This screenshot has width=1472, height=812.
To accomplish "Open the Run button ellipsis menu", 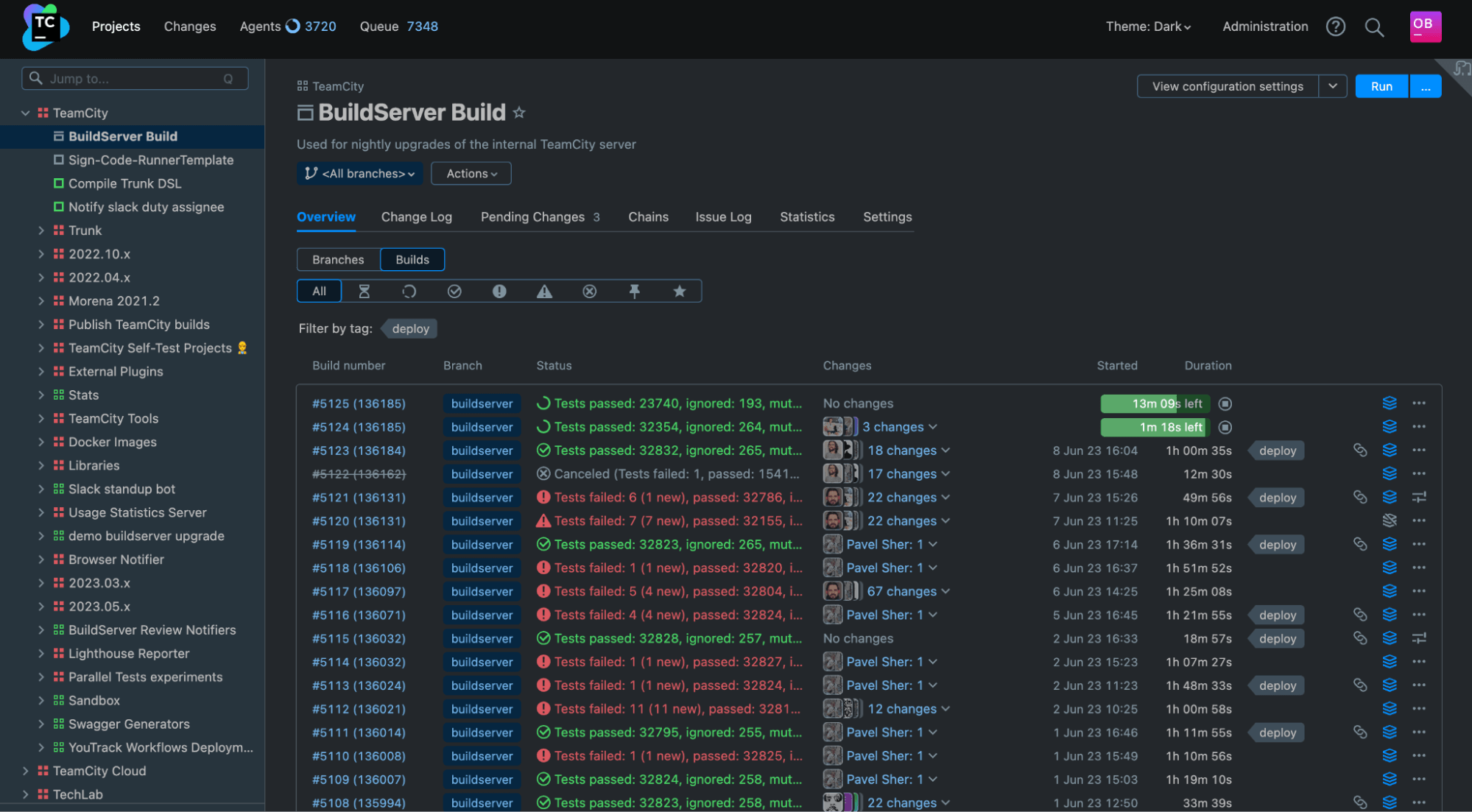I will coord(1426,86).
